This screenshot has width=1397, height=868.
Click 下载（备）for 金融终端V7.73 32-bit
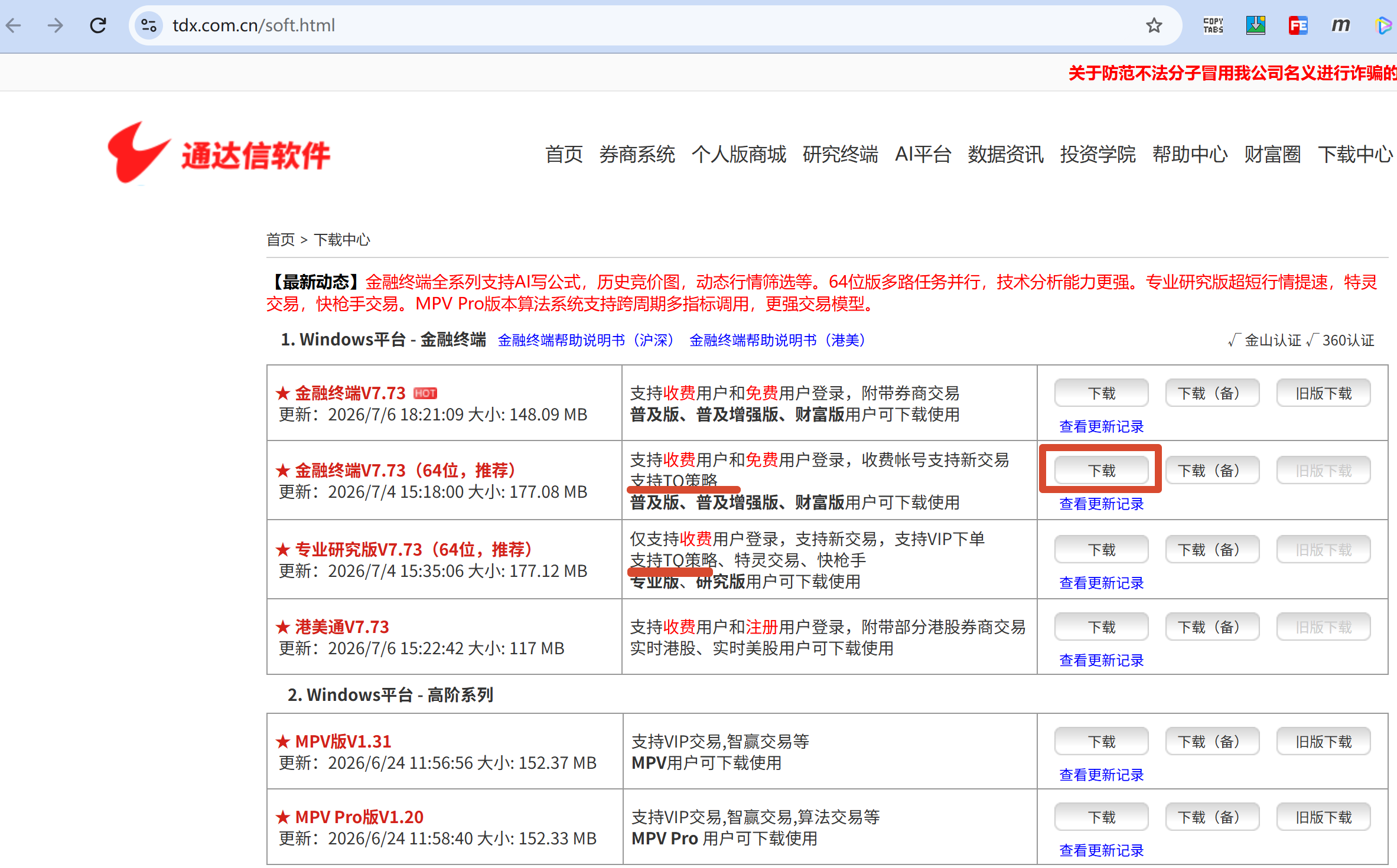[1212, 393]
